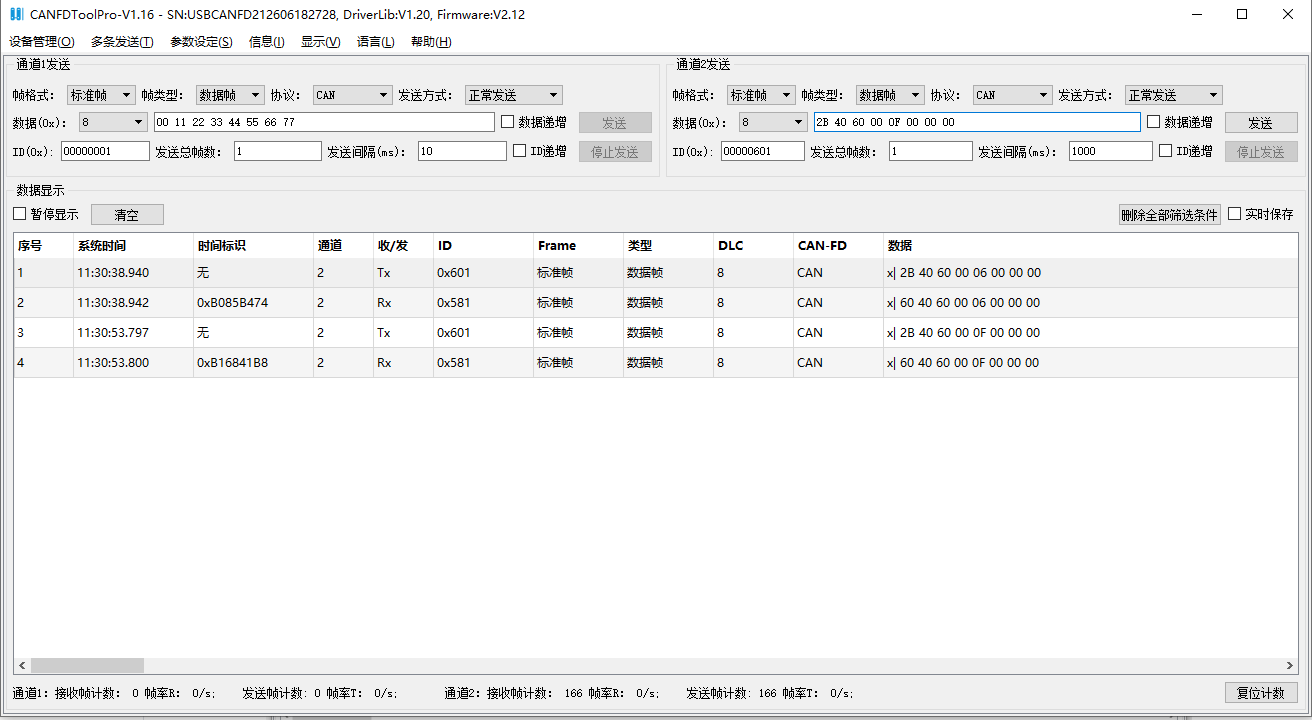
Task: Select timestamp cell 0xB085B474
Action: [x=254, y=302]
